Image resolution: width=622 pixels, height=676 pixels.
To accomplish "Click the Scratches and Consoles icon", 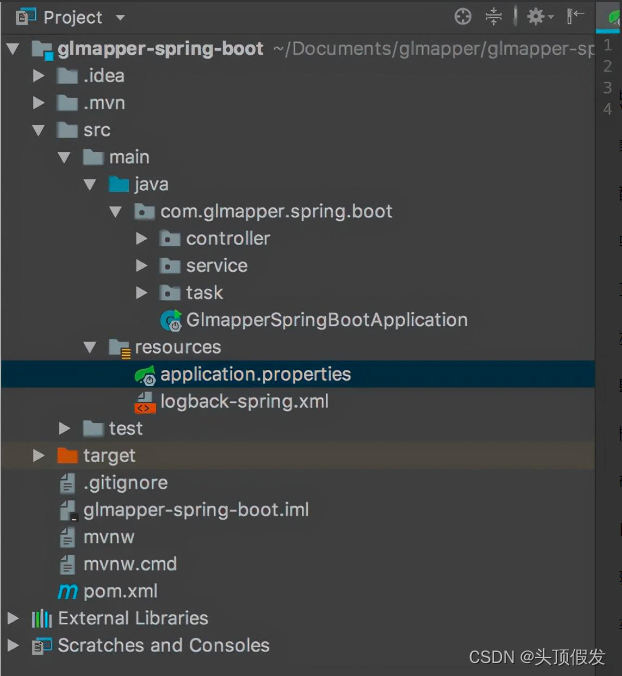I will [x=42, y=646].
